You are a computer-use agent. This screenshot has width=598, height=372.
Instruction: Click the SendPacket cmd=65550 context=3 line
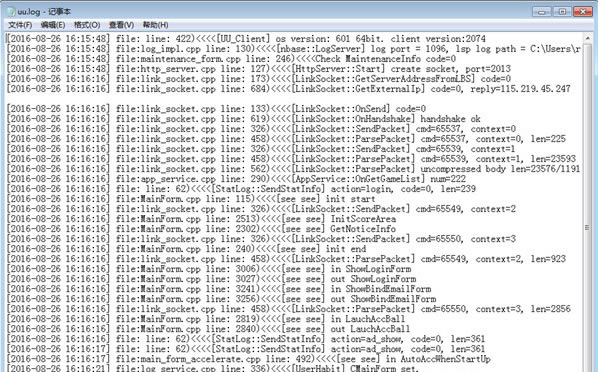261,239
